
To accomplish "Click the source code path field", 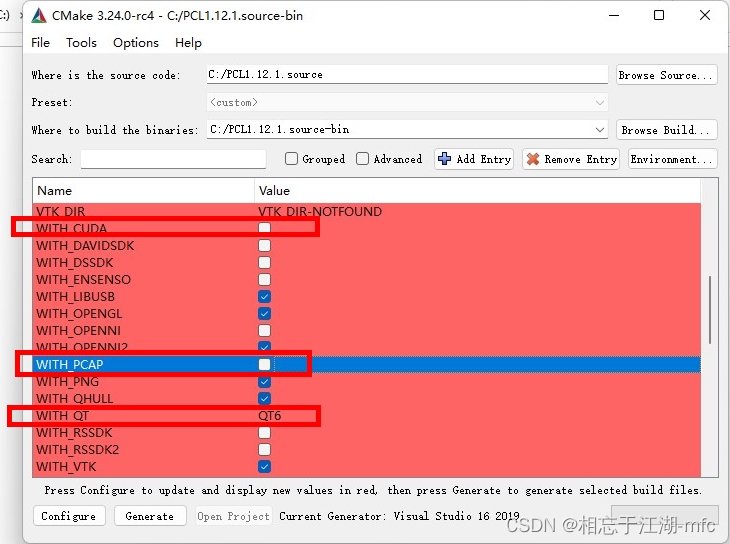I will [x=407, y=75].
